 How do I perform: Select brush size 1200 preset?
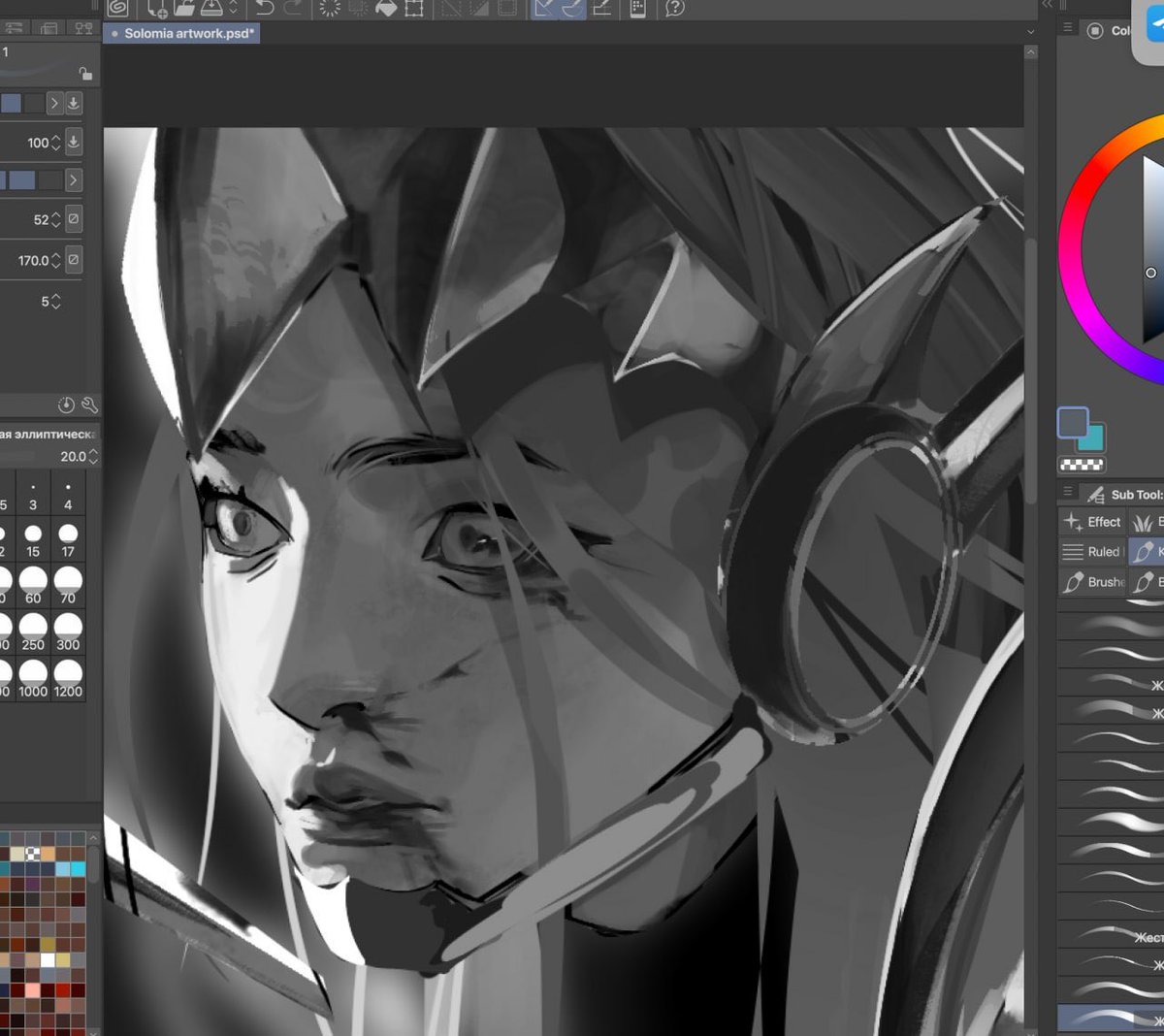pos(68,680)
